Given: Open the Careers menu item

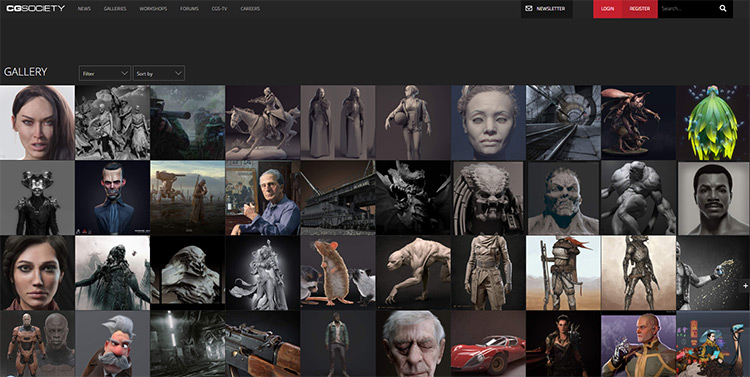Looking at the screenshot, I should tap(250, 9).
